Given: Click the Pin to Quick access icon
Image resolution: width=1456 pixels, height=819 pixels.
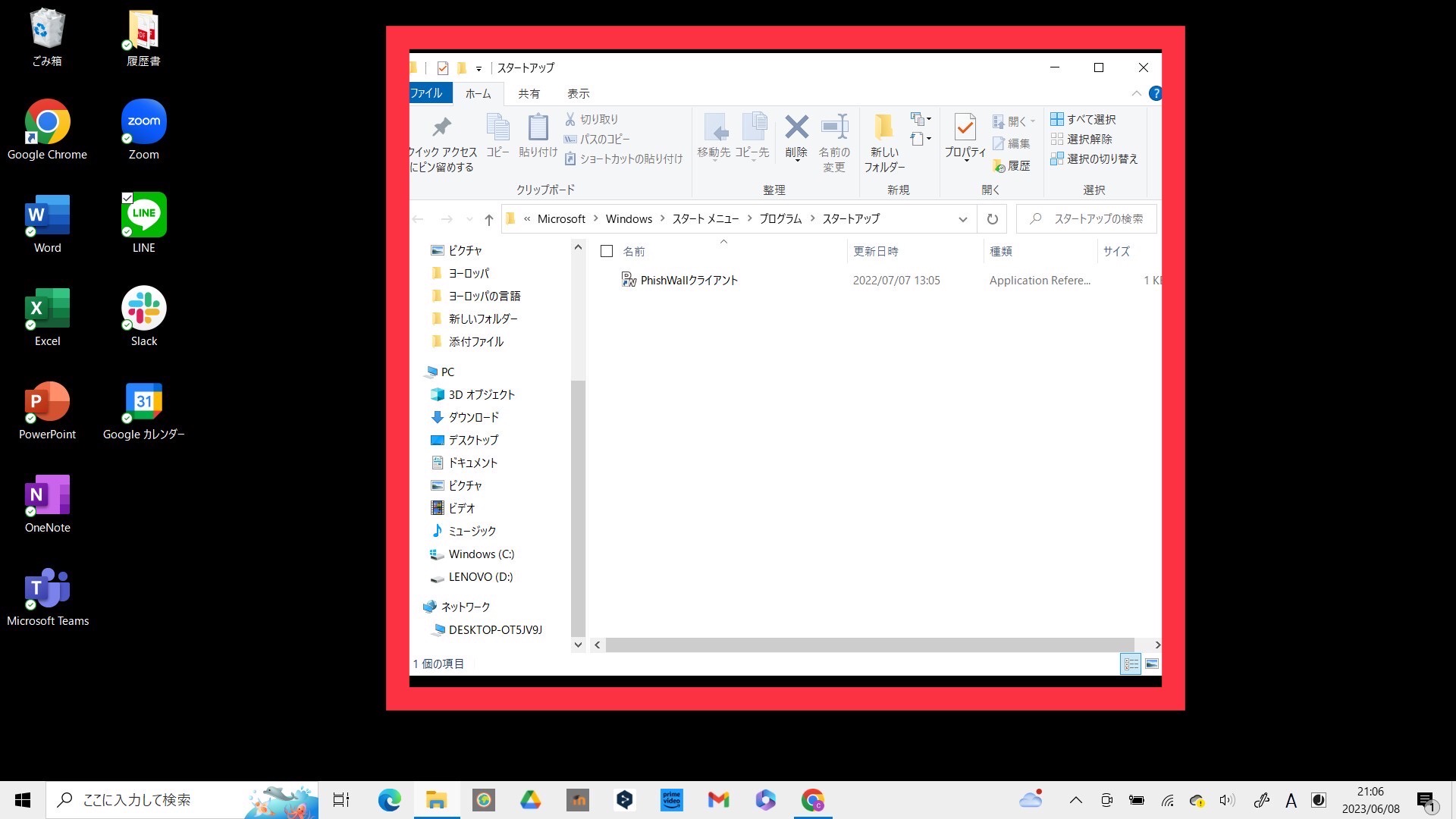Looking at the screenshot, I should pos(441,127).
